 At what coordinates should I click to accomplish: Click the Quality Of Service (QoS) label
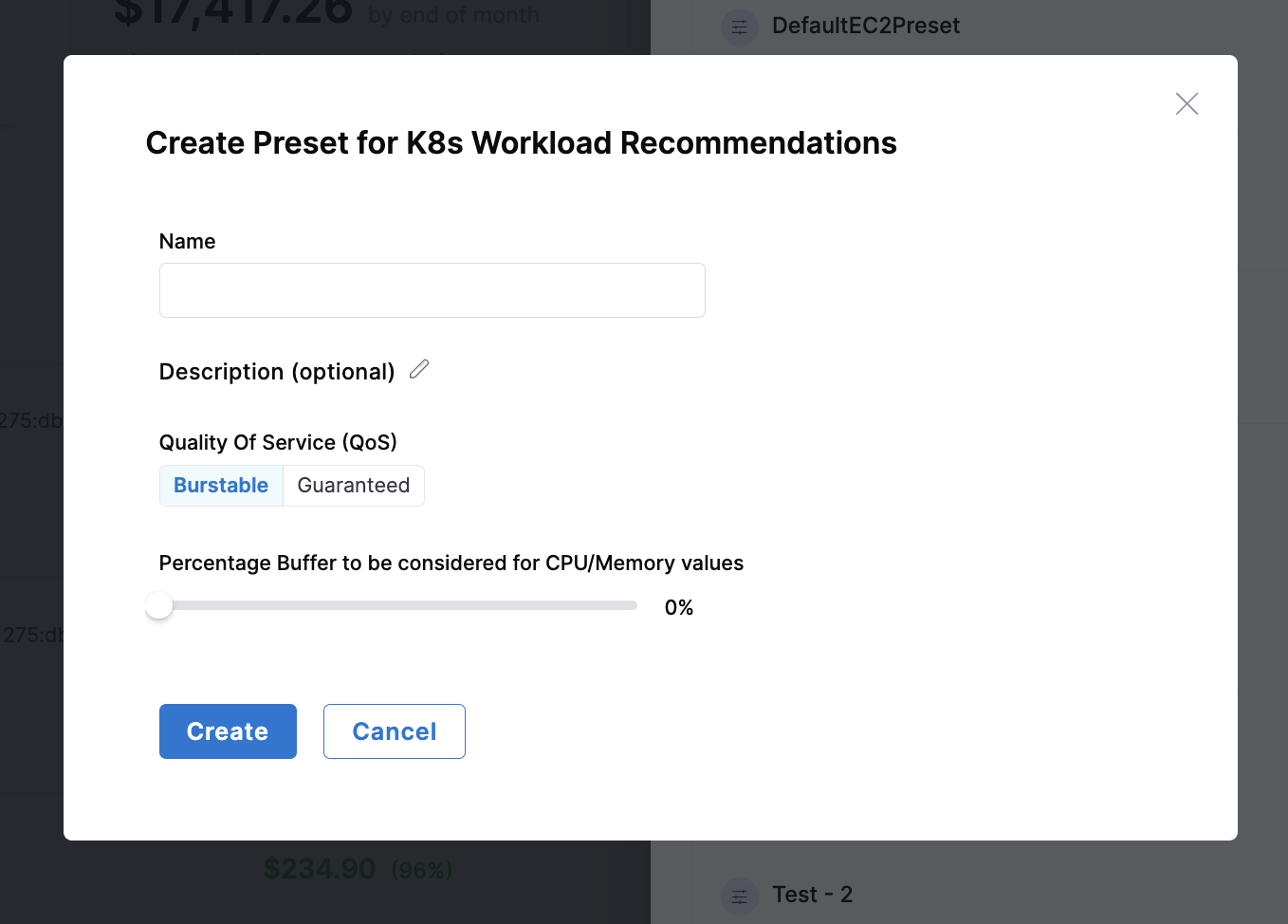278,443
